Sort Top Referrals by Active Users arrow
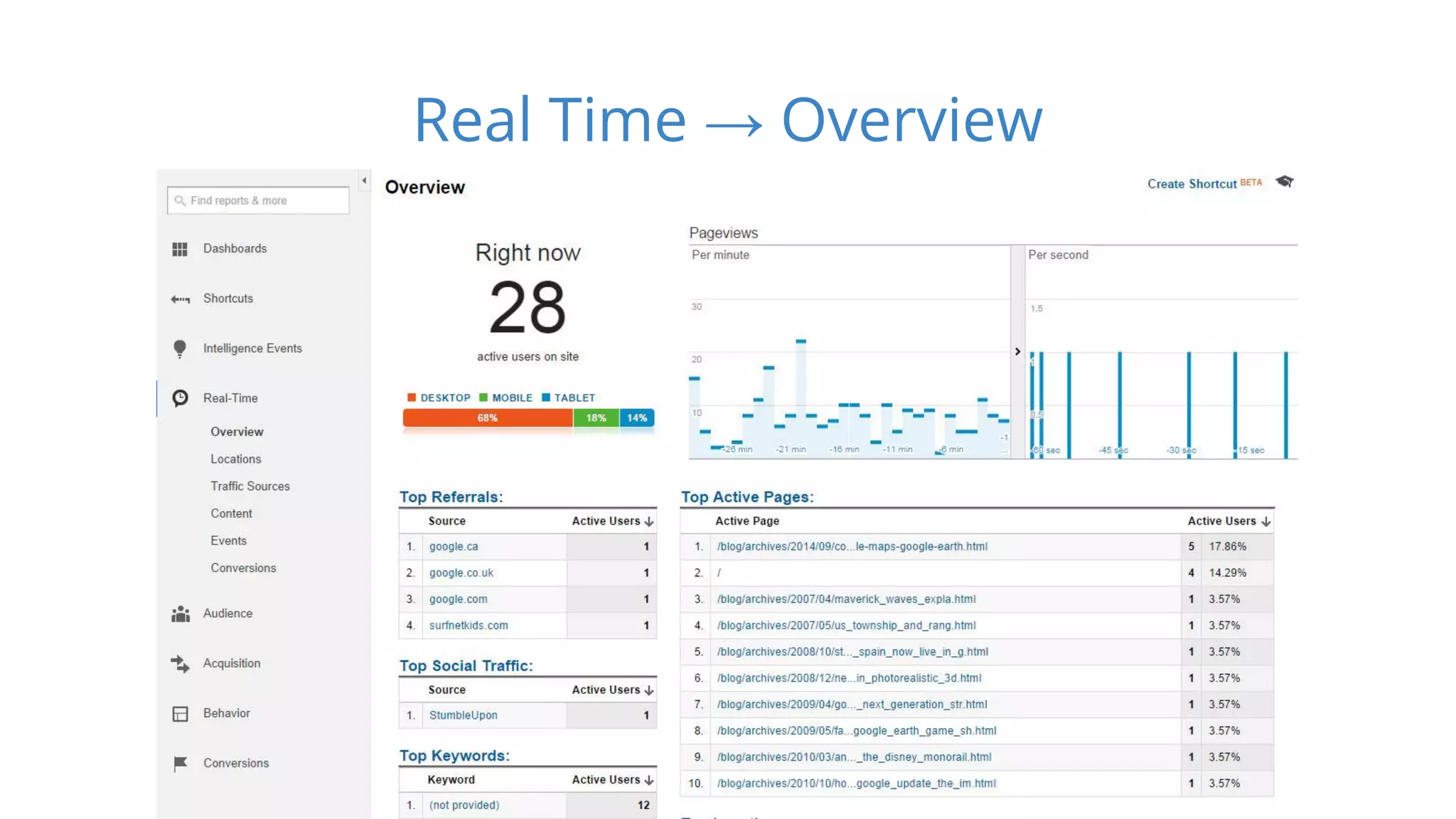Viewport: 1456px width, 819px height. [x=649, y=522]
